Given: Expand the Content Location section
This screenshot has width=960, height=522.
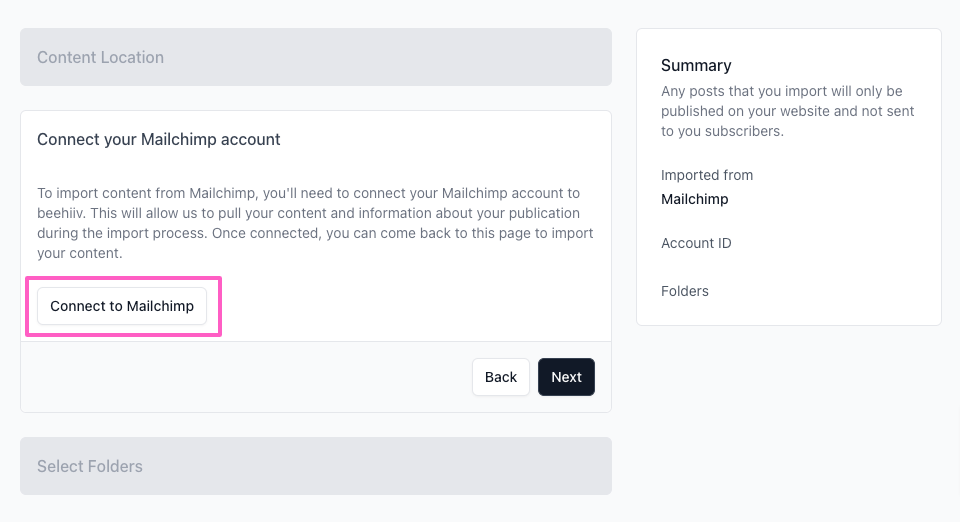Looking at the screenshot, I should tap(316, 57).
